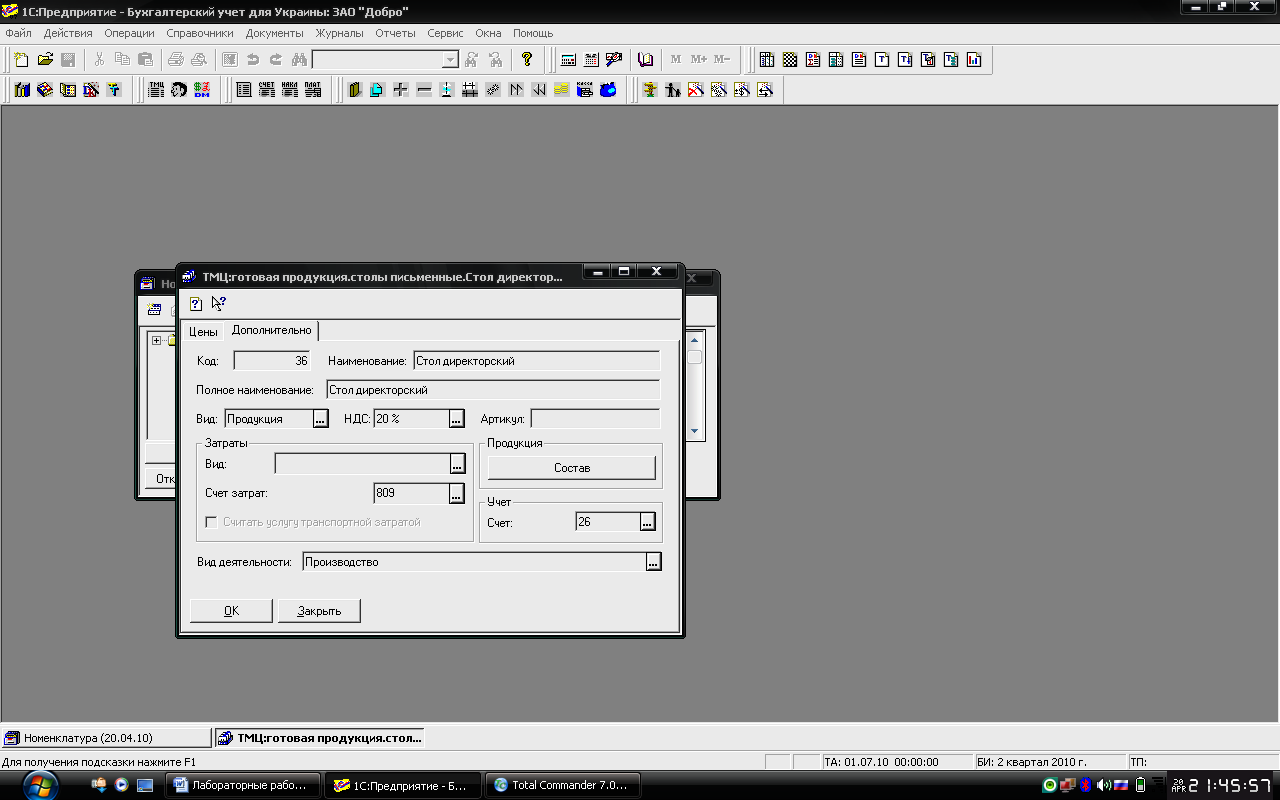
Task: Open the Syntax Assistant book icon
Action: click(x=646, y=60)
